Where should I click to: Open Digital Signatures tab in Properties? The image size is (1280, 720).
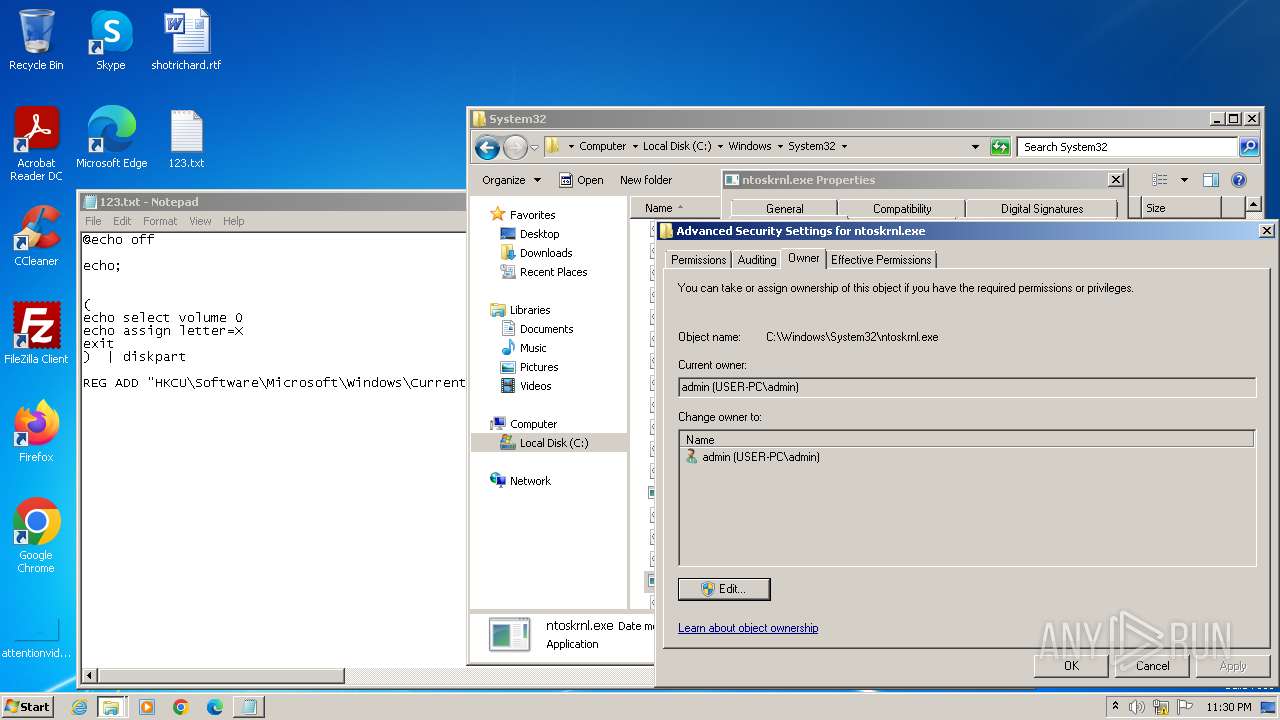click(x=1042, y=209)
